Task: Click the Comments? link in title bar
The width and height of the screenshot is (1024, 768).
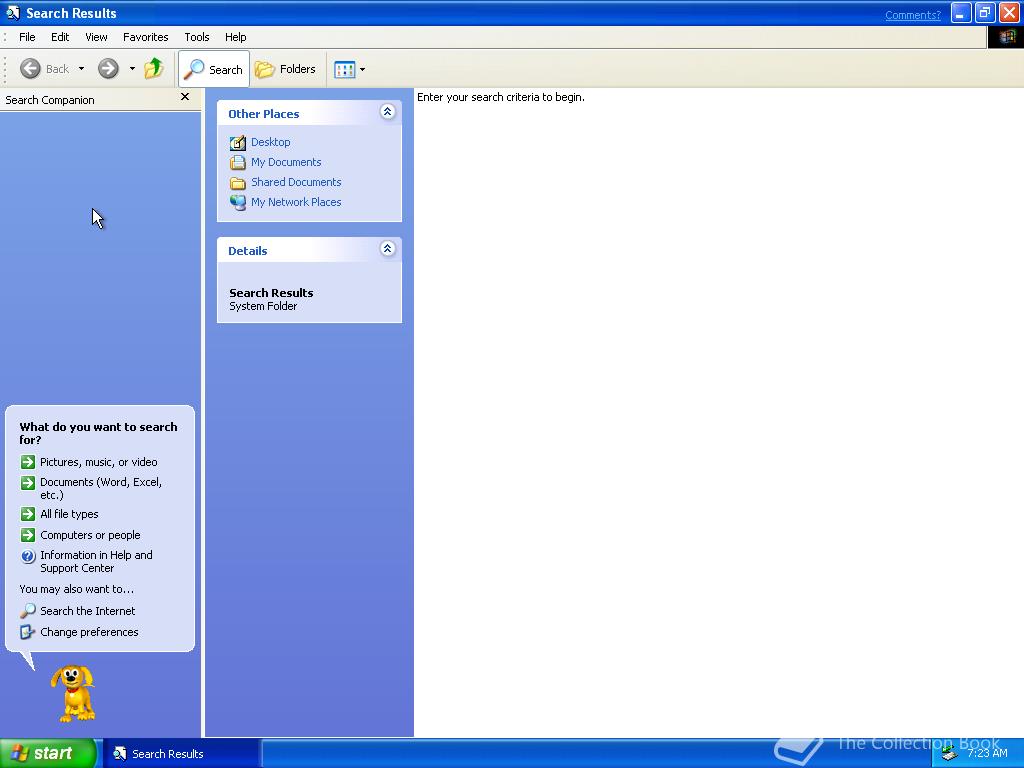Action: [x=912, y=15]
